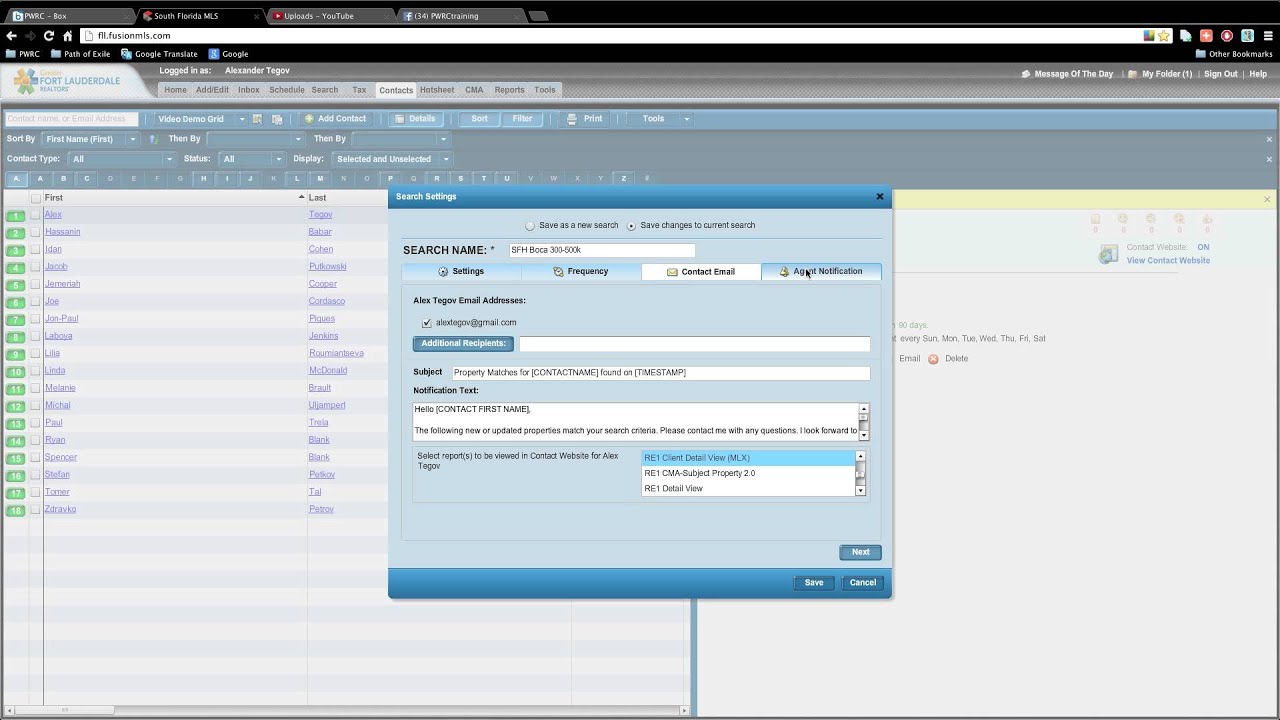1280x720 pixels.
Task: Open the Google Translate bookmark
Action: point(158,54)
